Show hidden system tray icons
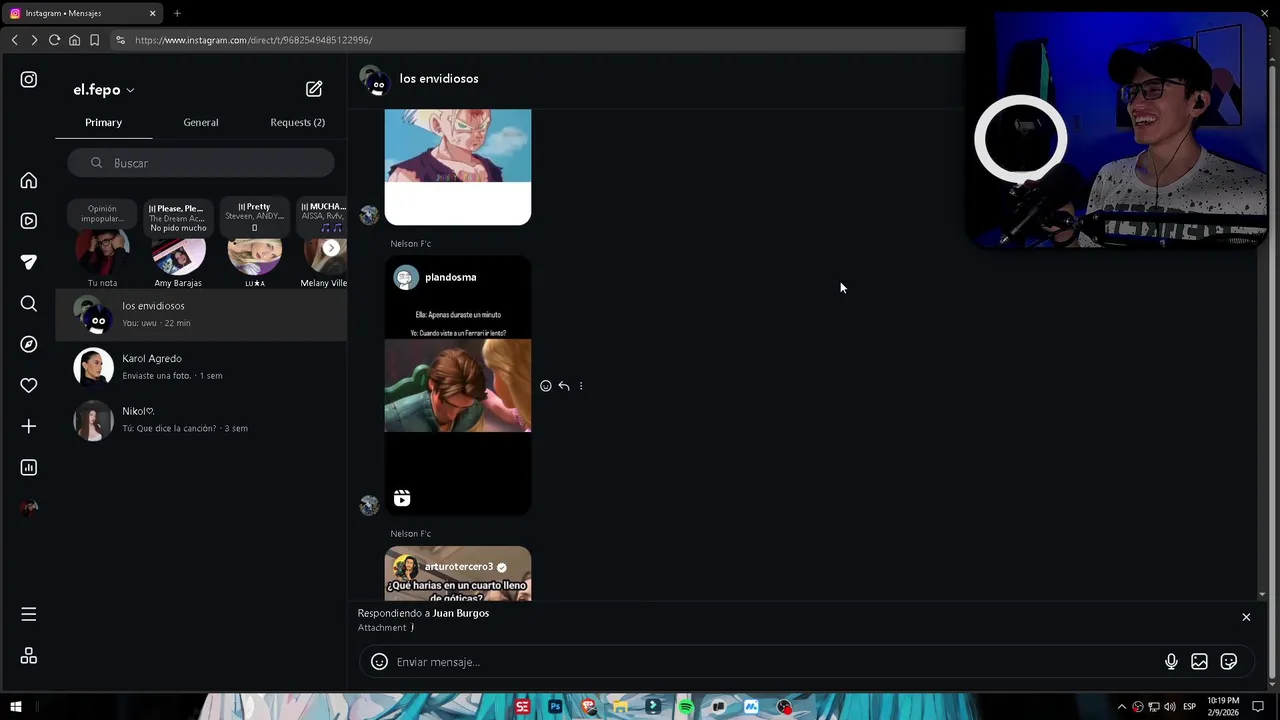The height and width of the screenshot is (720, 1280). 1121,707
